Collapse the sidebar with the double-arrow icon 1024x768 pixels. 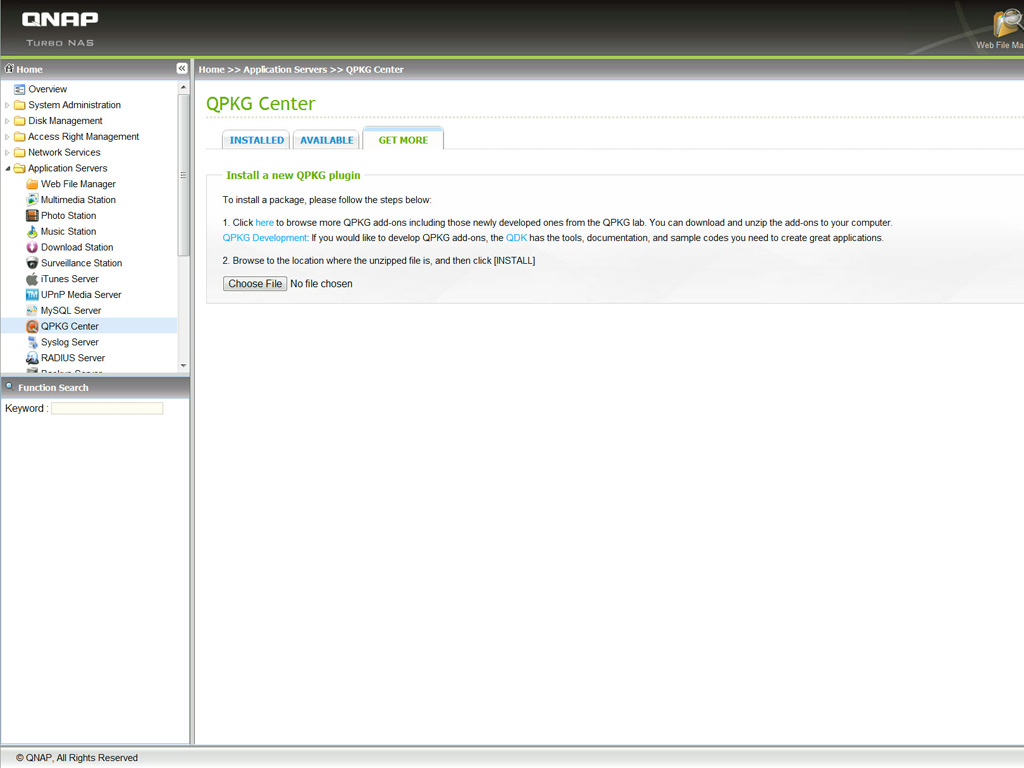tap(182, 69)
